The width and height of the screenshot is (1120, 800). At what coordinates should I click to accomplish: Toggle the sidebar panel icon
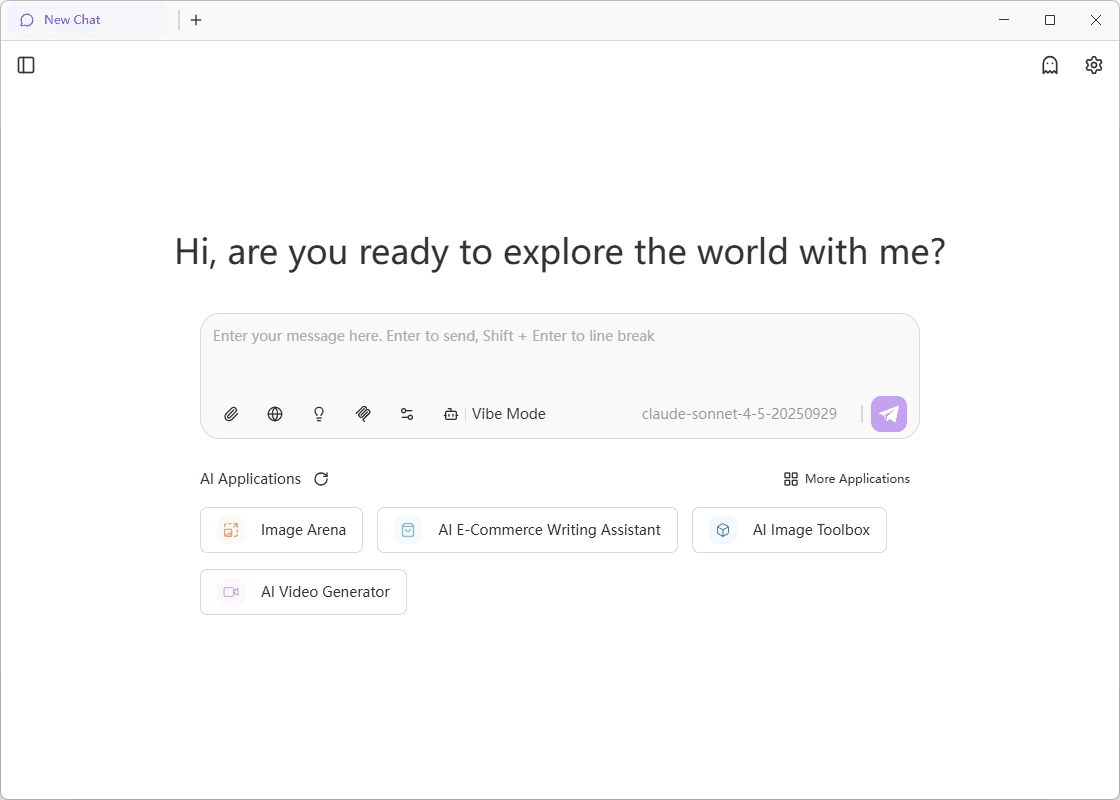[27, 65]
